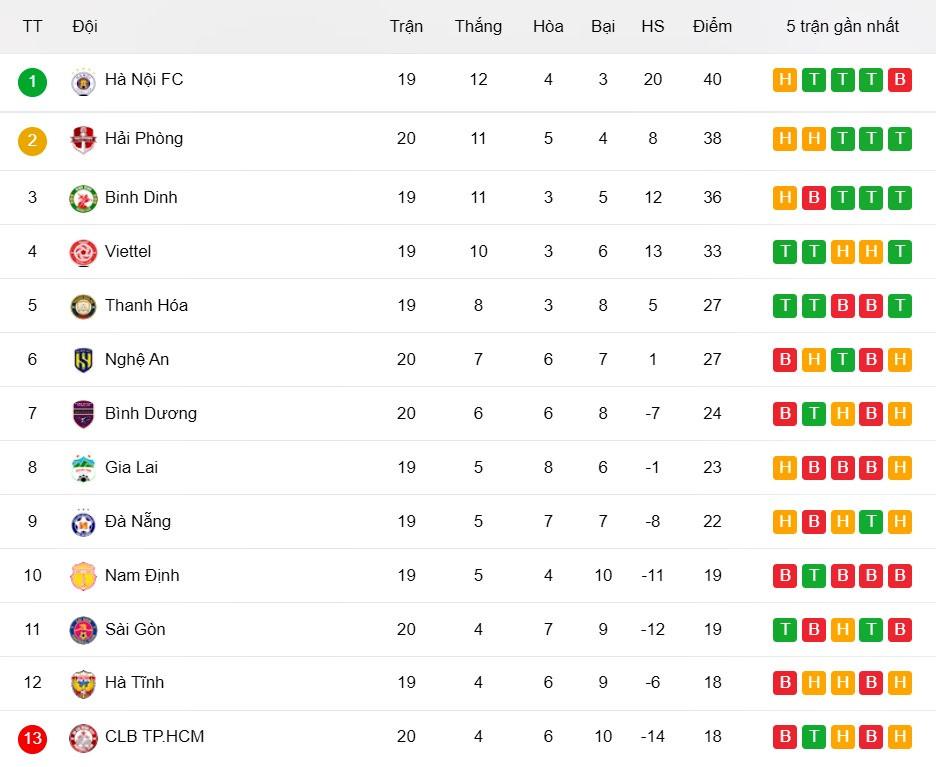
Task: Click the Hà Nội FC club logo
Action: (83, 81)
